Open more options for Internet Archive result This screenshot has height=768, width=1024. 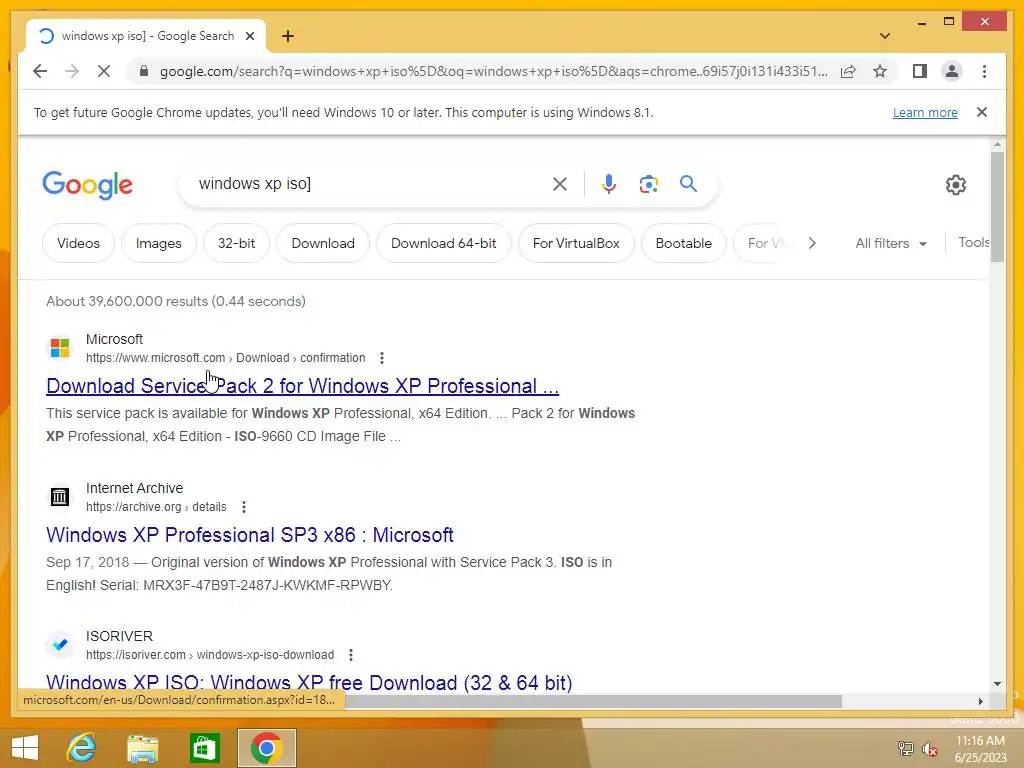[244, 507]
